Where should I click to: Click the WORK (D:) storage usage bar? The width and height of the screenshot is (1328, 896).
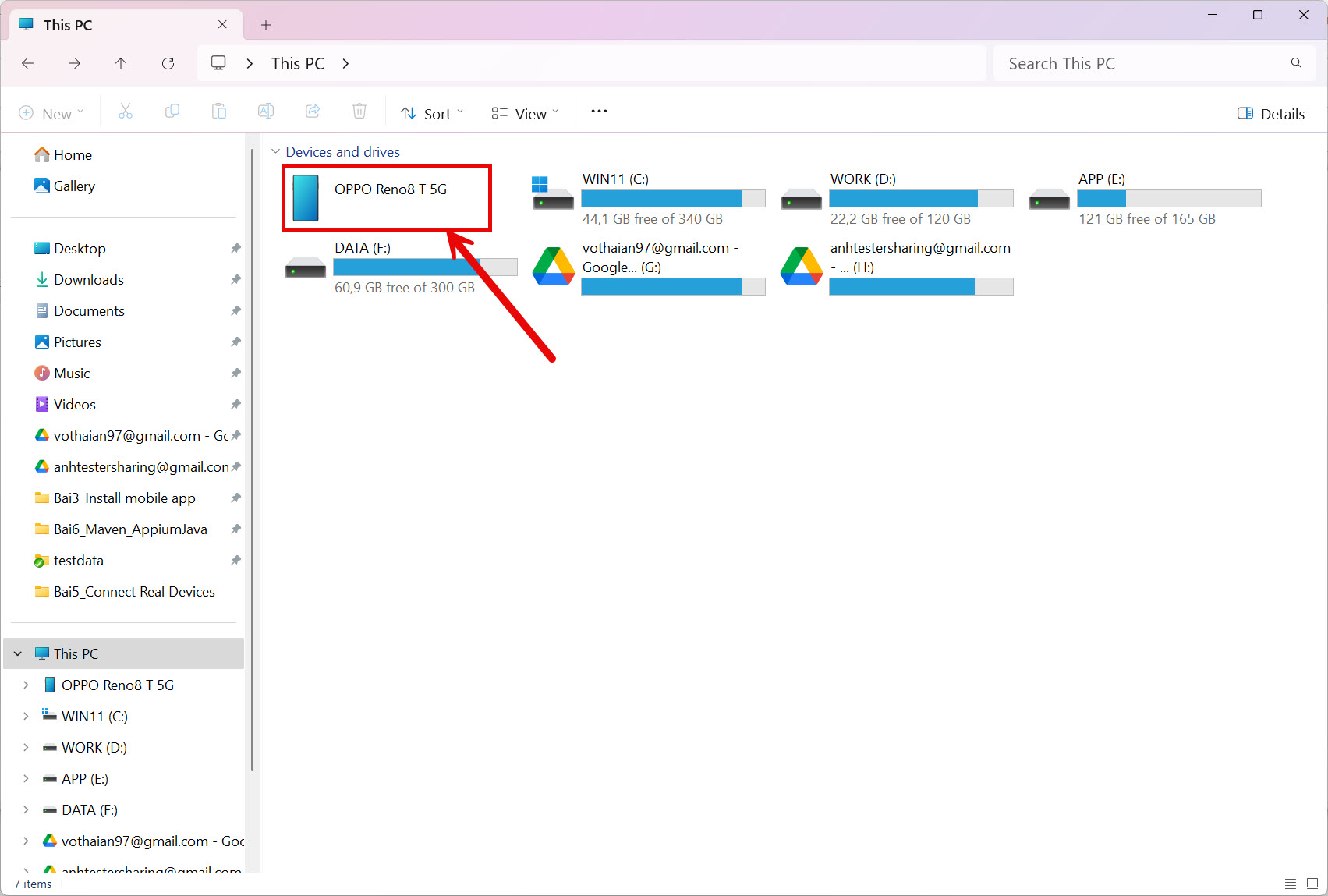[922, 198]
